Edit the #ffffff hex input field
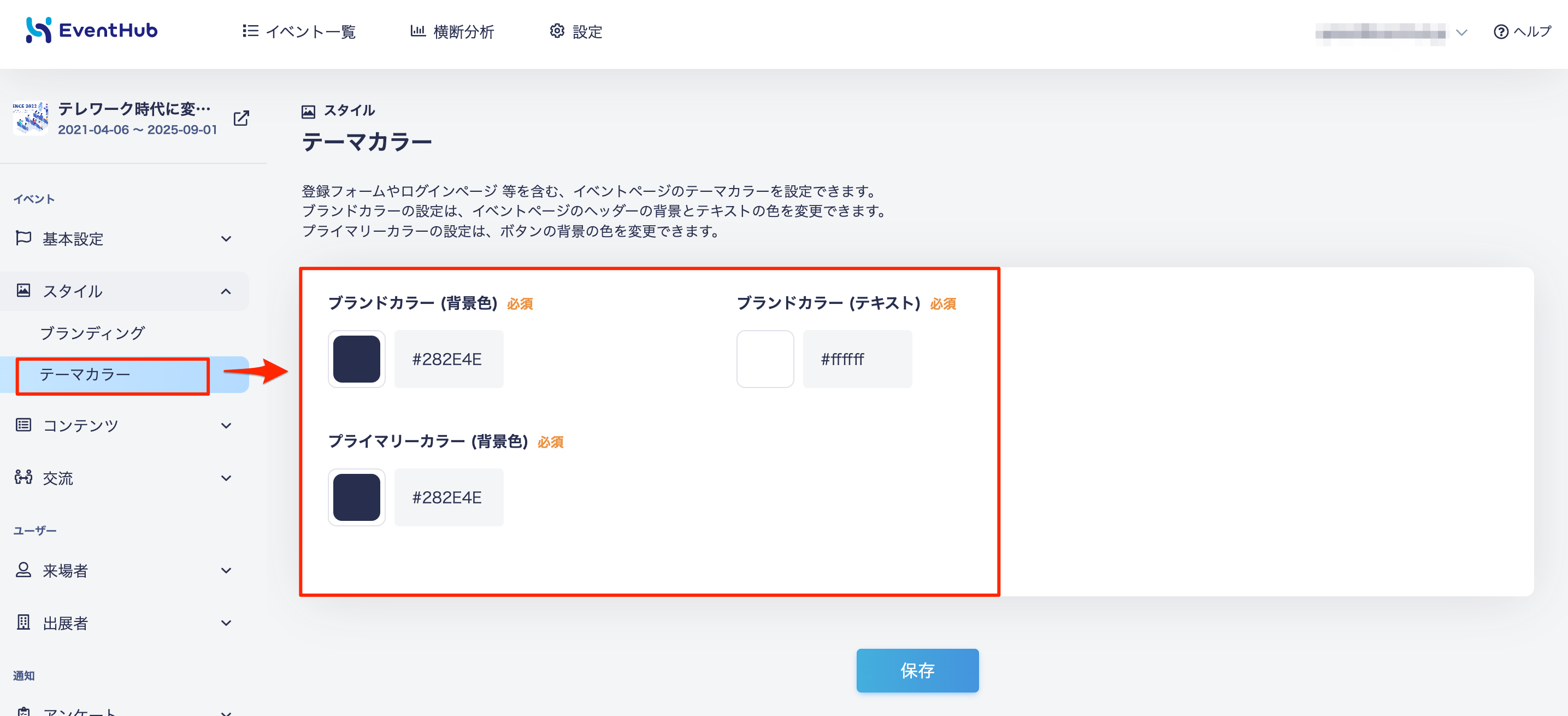 click(858, 359)
